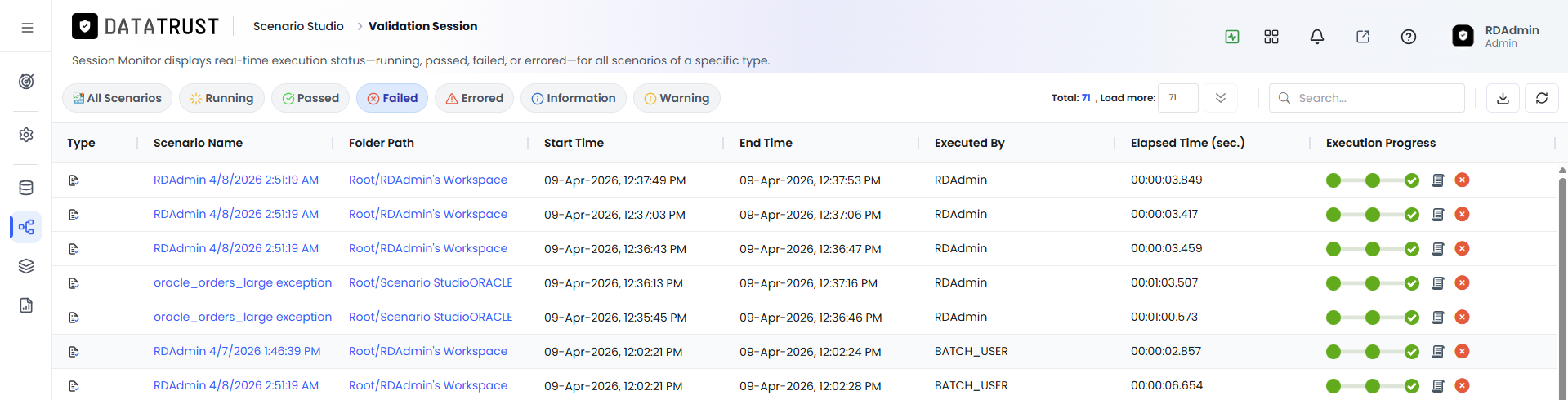Sort by Scenario Name column header
This screenshot has width=1568, height=400.
tap(198, 143)
